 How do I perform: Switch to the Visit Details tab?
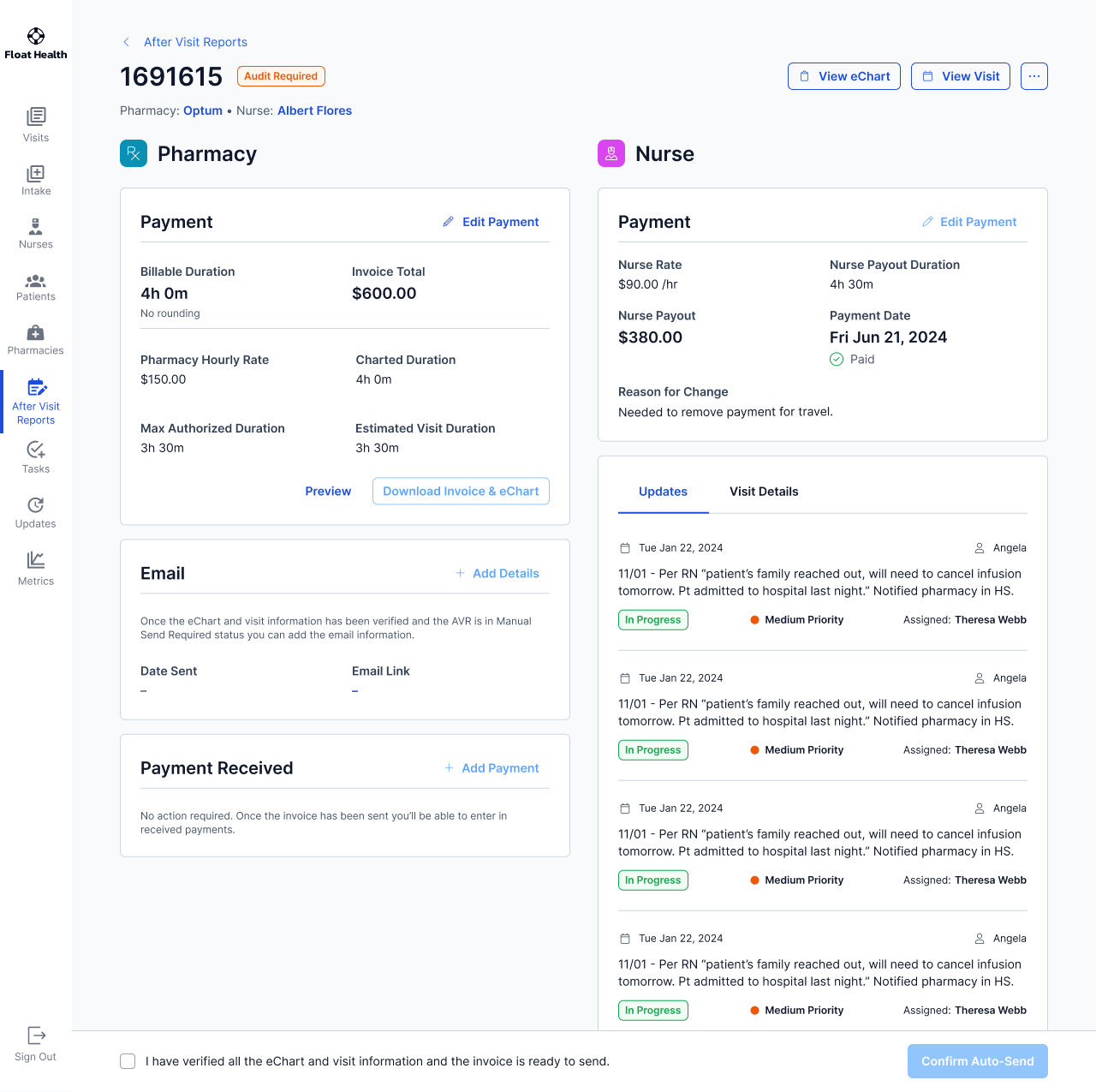(763, 492)
